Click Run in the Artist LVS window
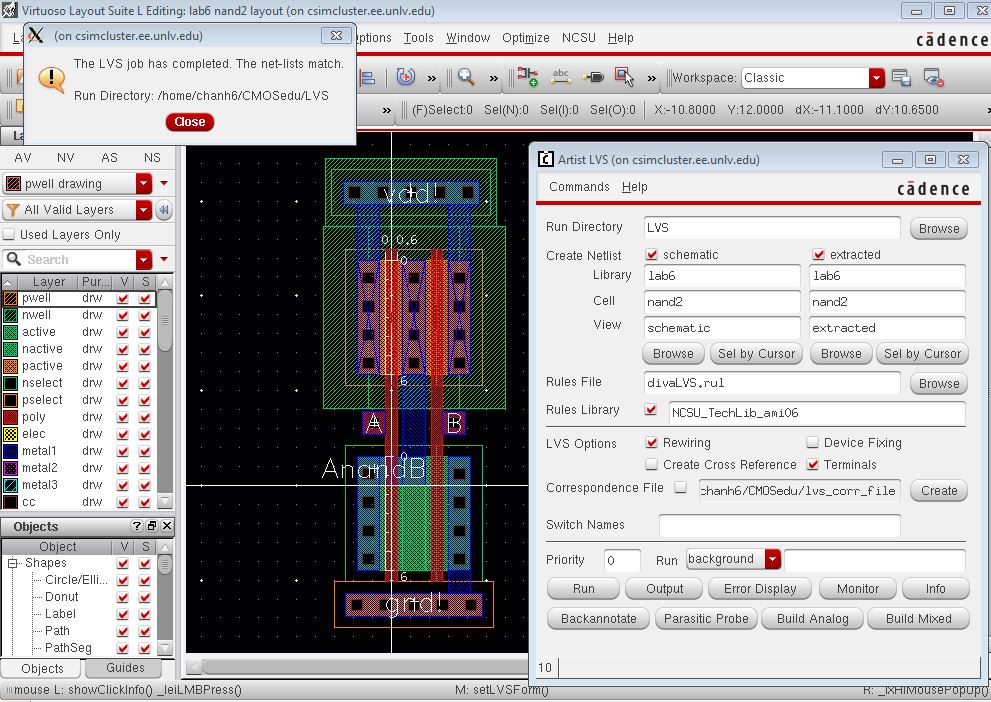 click(x=582, y=588)
